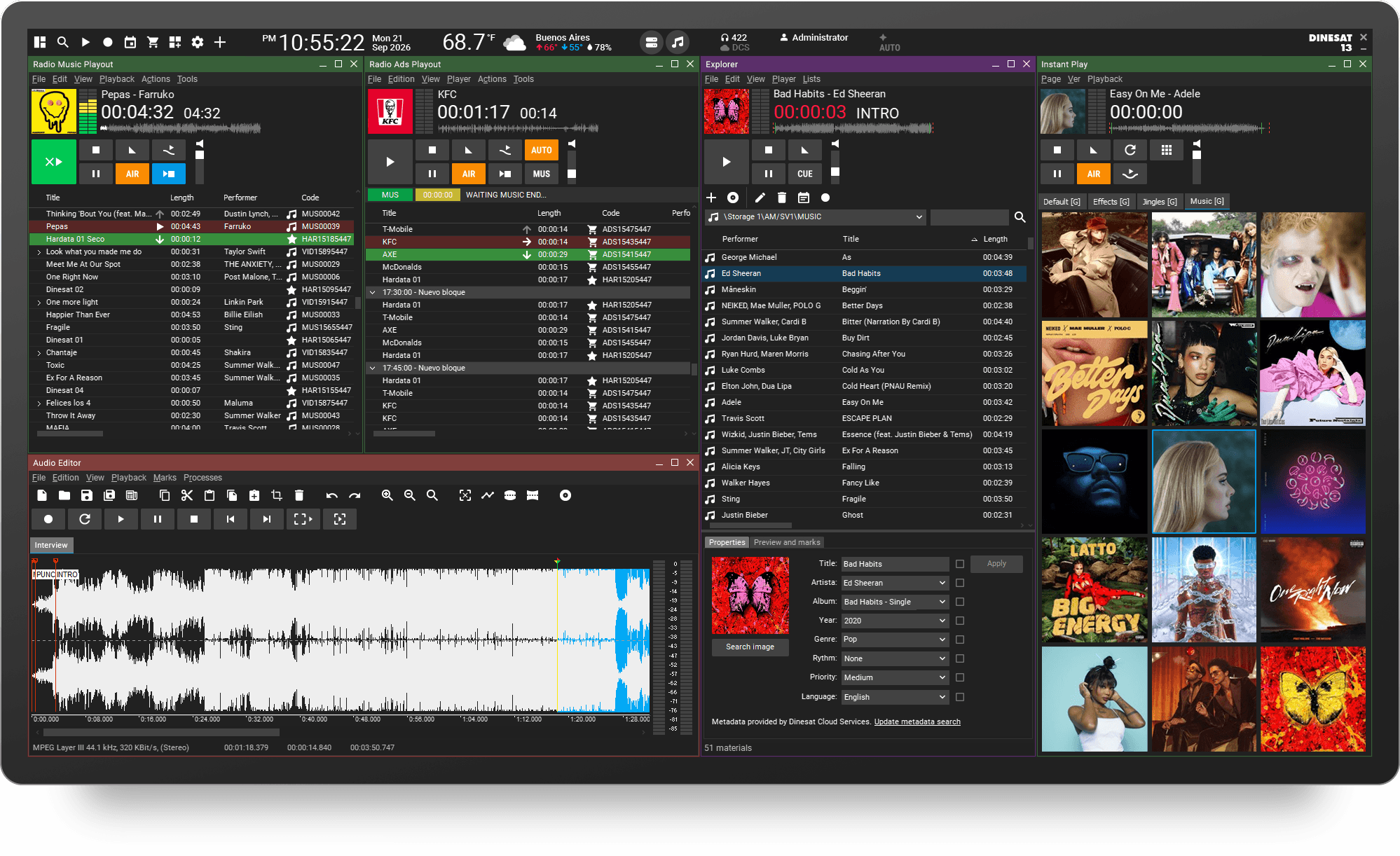The image size is (1400, 856).
Task: Toggle the AIR button in Instant Play
Action: point(1094,174)
